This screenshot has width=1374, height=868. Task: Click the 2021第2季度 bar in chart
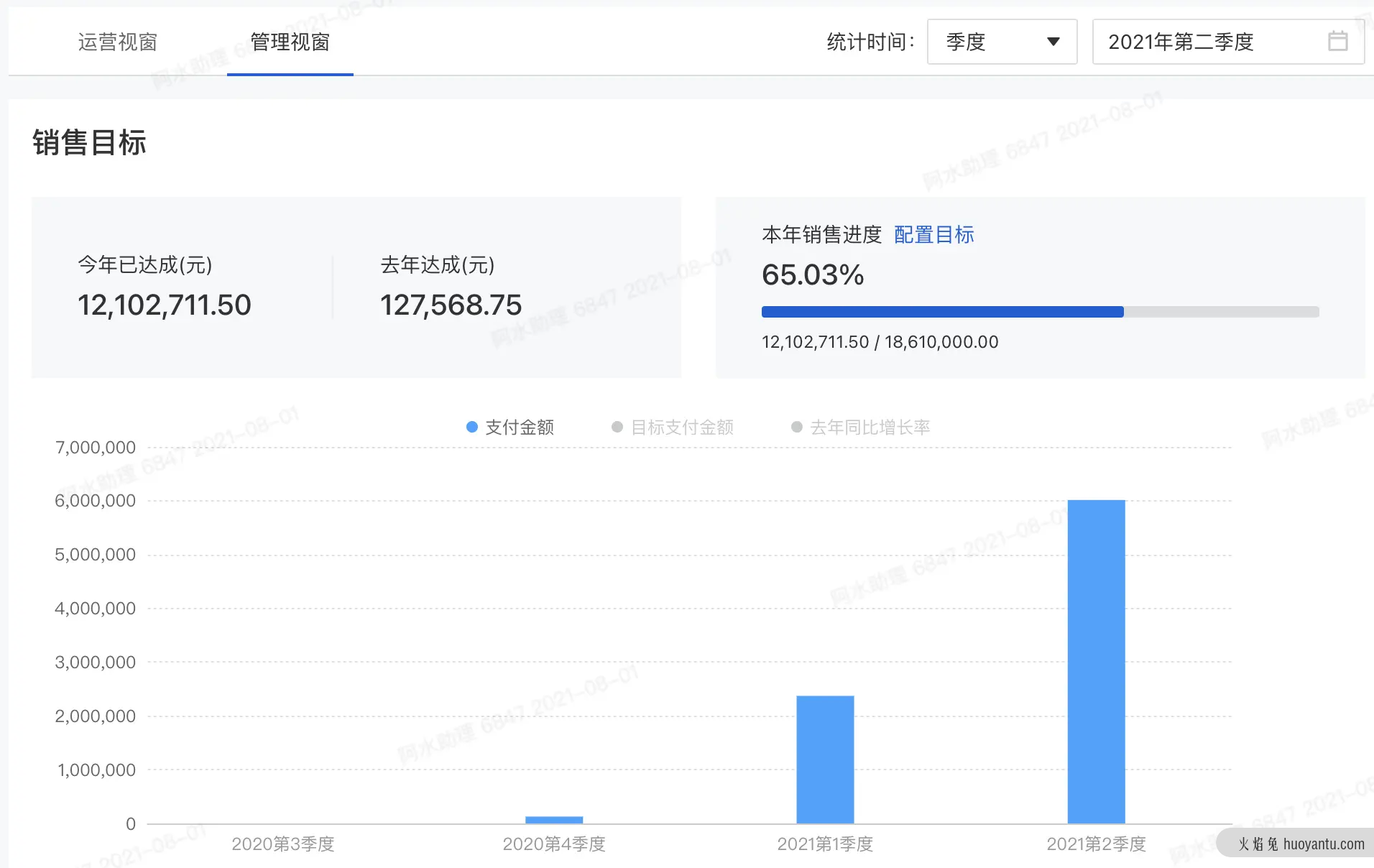(1096, 662)
